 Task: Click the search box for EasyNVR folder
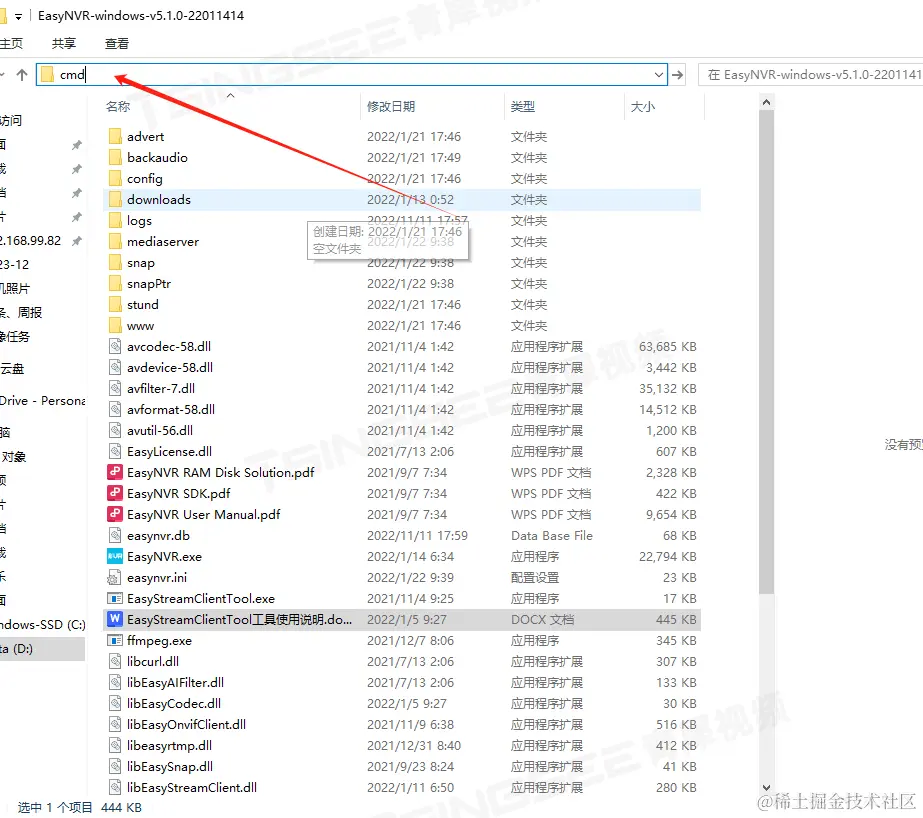(811, 75)
